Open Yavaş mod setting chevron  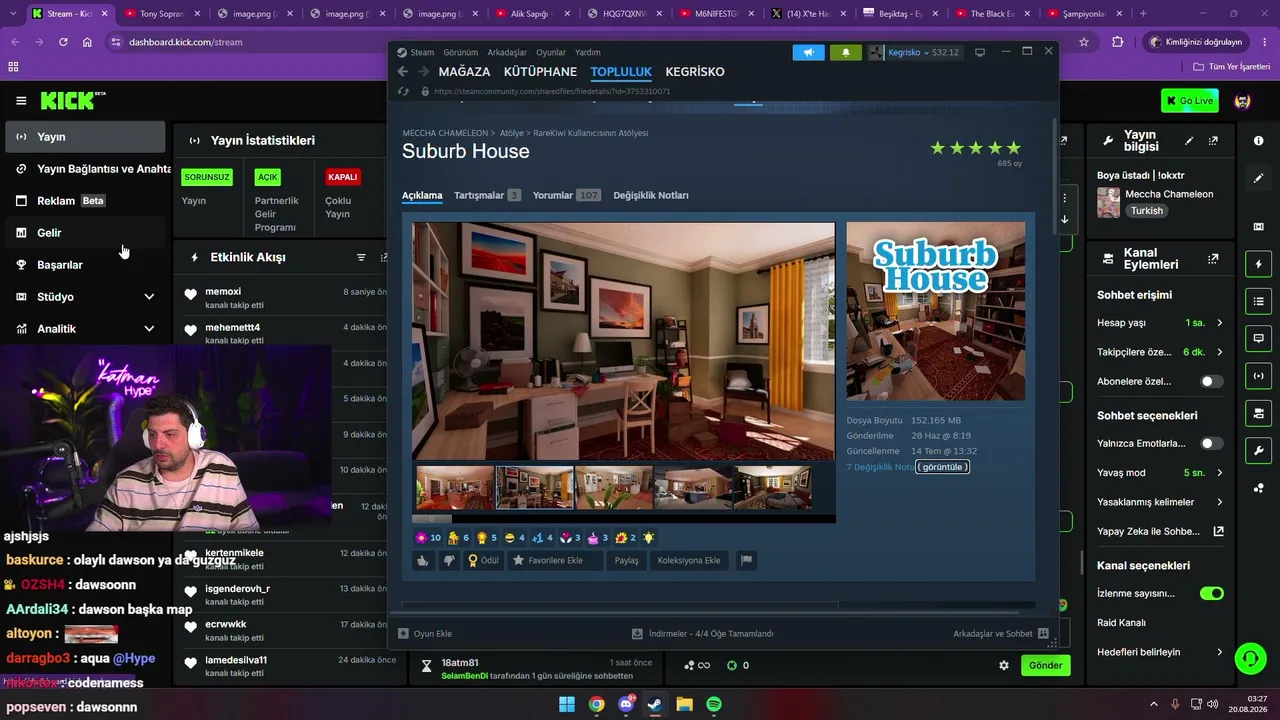pyautogui.click(x=1219, y=472)
